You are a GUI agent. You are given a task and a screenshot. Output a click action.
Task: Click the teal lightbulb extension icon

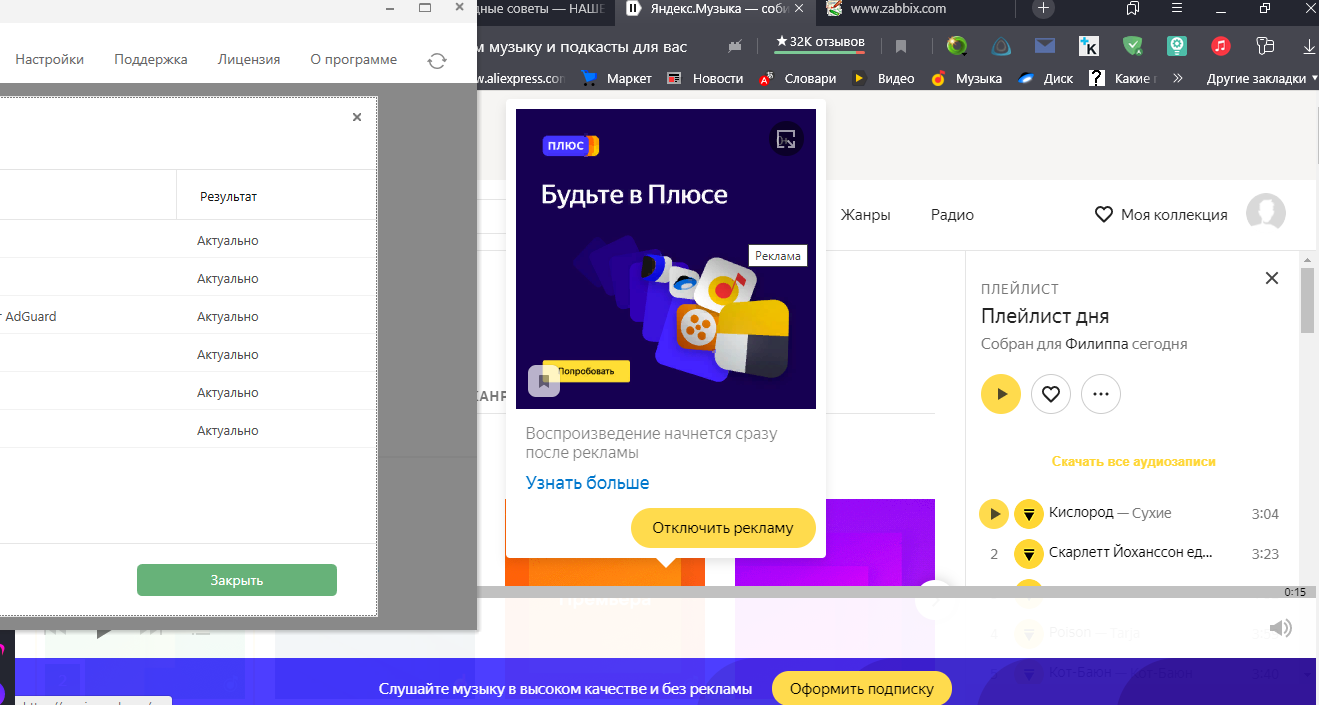coord(1177,46)
